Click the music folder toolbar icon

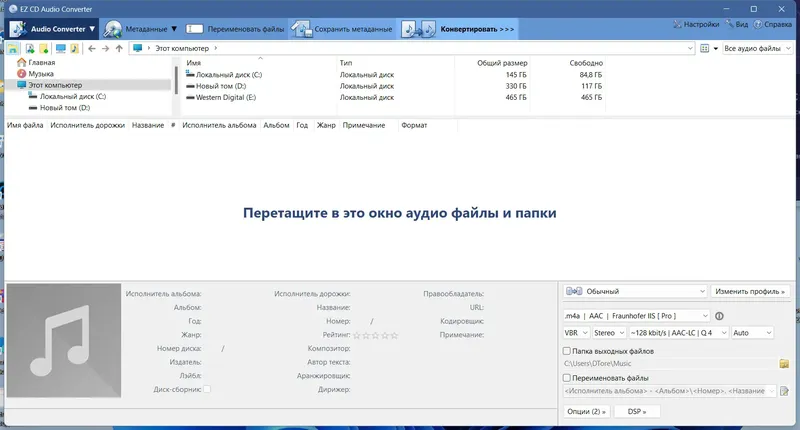click(x=74, y=48)
